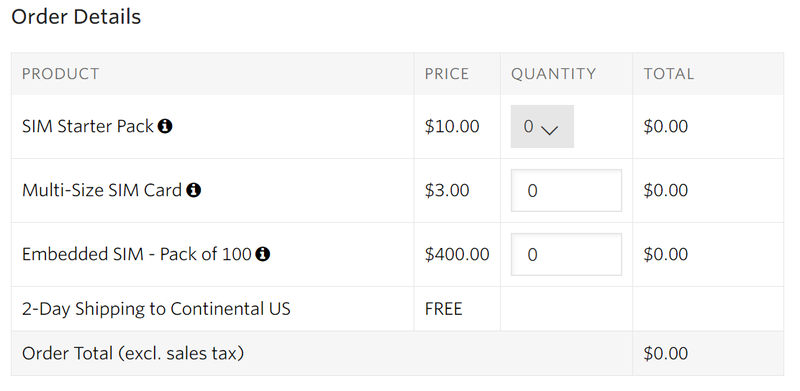Focus Embedded SIM quantity input field
The image size is (800, 391).
[566, 254]
